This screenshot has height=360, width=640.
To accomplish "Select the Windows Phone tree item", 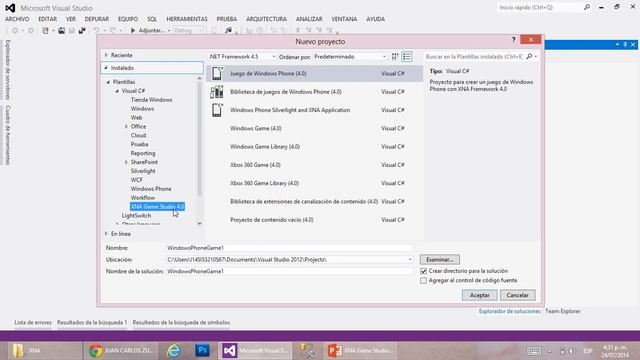I will tap(151, 189).
